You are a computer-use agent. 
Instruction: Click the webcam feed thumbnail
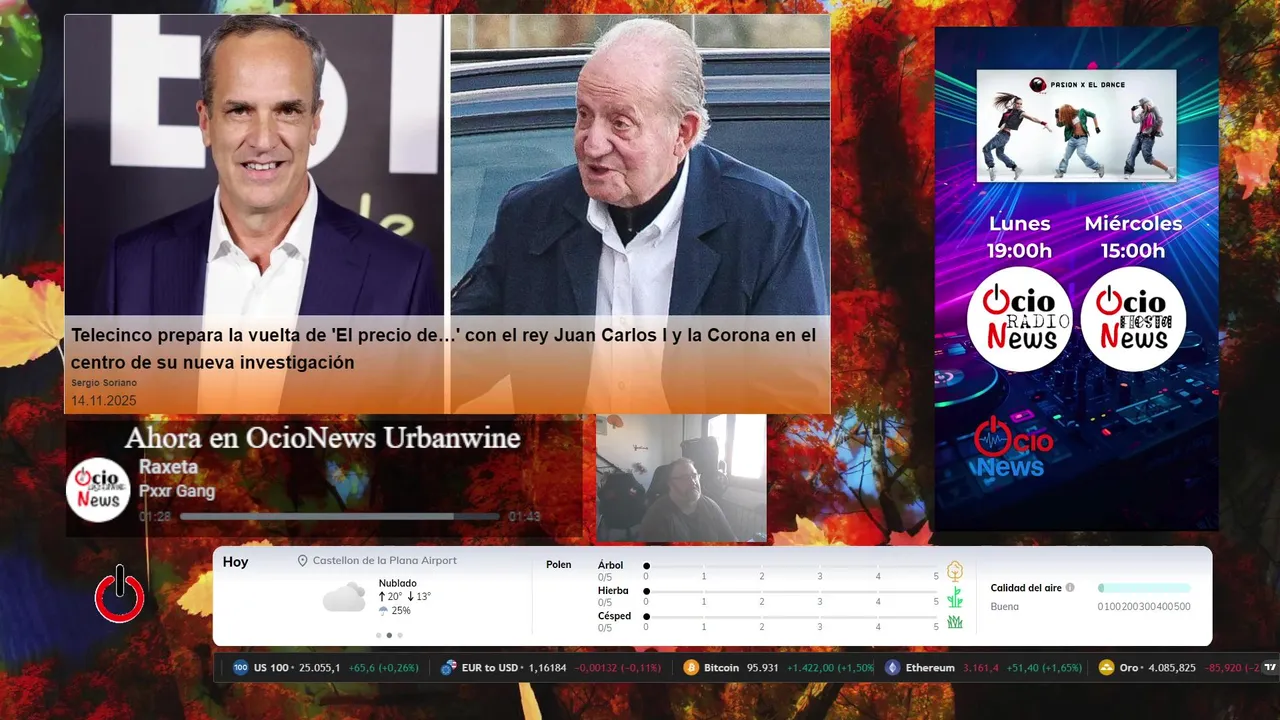[x=681, y=478]
